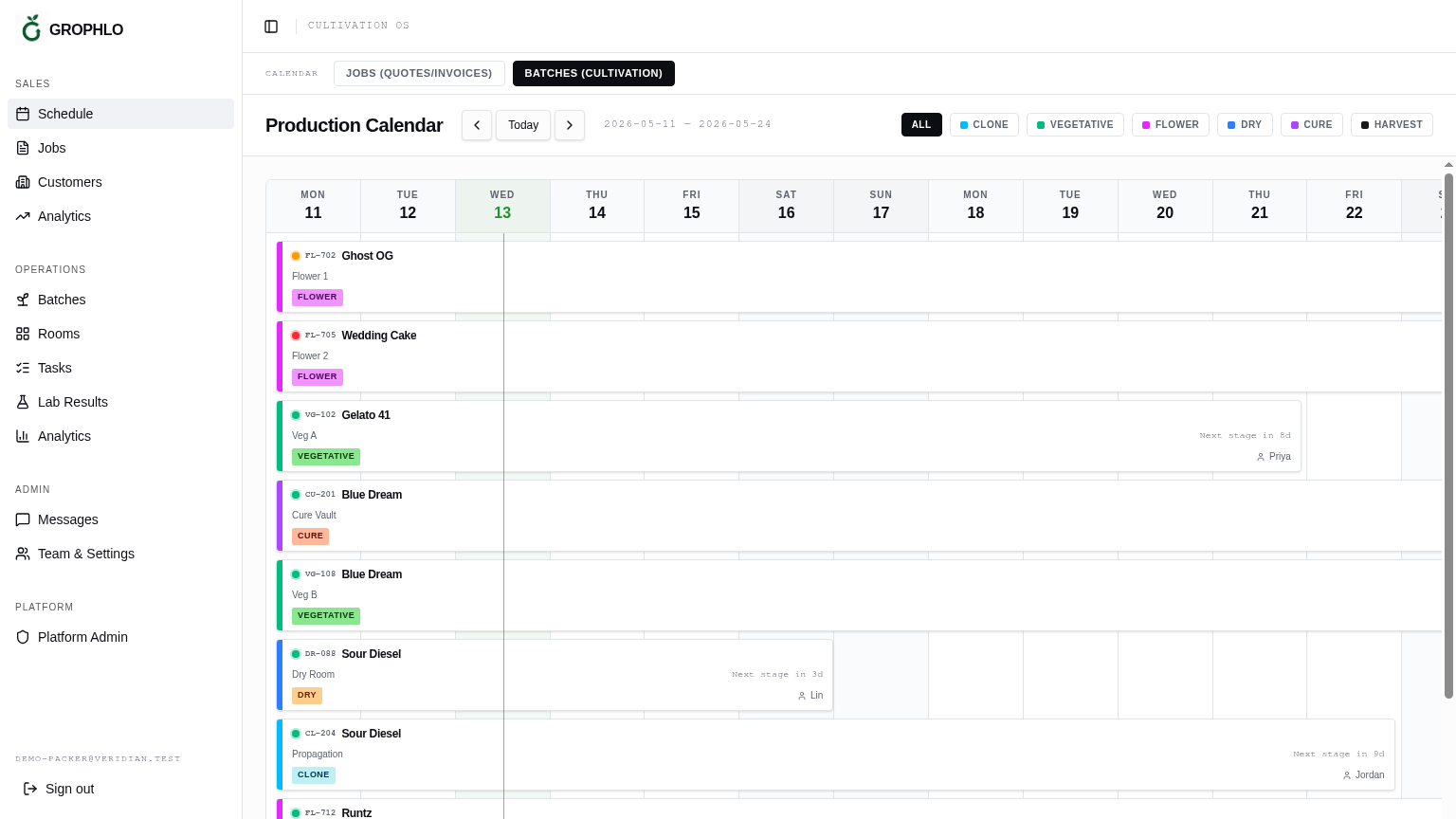The height and width of the screenshot is (819, 1456).
Task: Click the Jobs document icon
Action: click(x=23, y=148)
